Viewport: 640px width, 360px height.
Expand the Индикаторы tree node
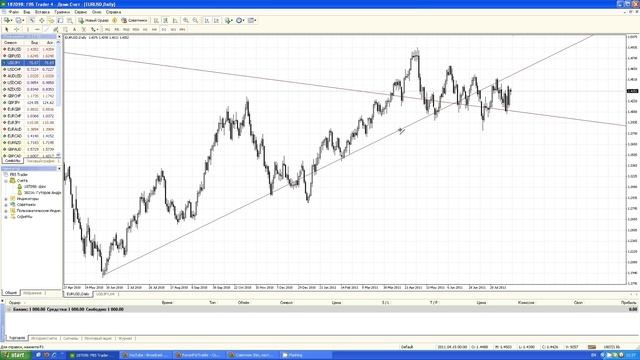click(x=6, y=199)
